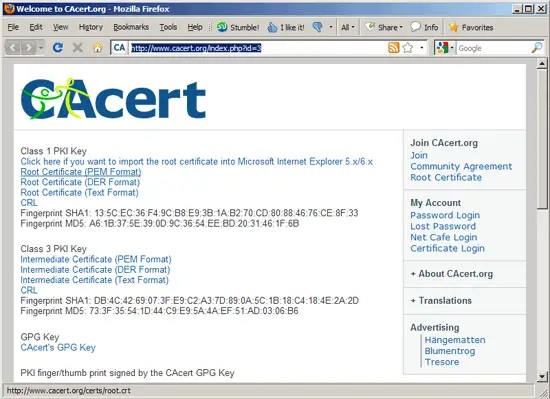Click the RSS feed icon in address bar
Image resolution: width=550 pixels, height=399 pixels.
(x=394, y=48)
